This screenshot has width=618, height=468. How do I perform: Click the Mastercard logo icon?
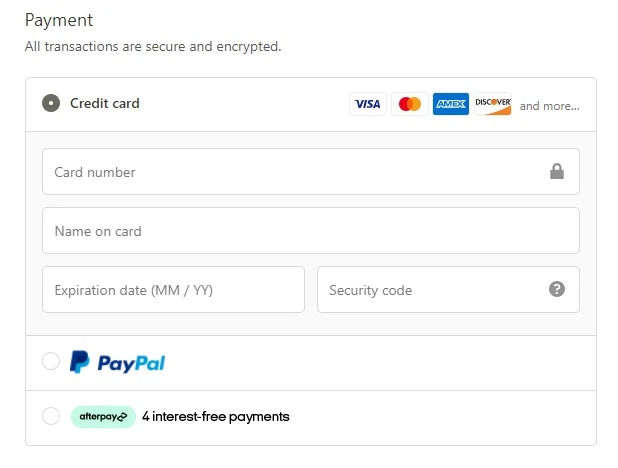[x=410, y=104]
